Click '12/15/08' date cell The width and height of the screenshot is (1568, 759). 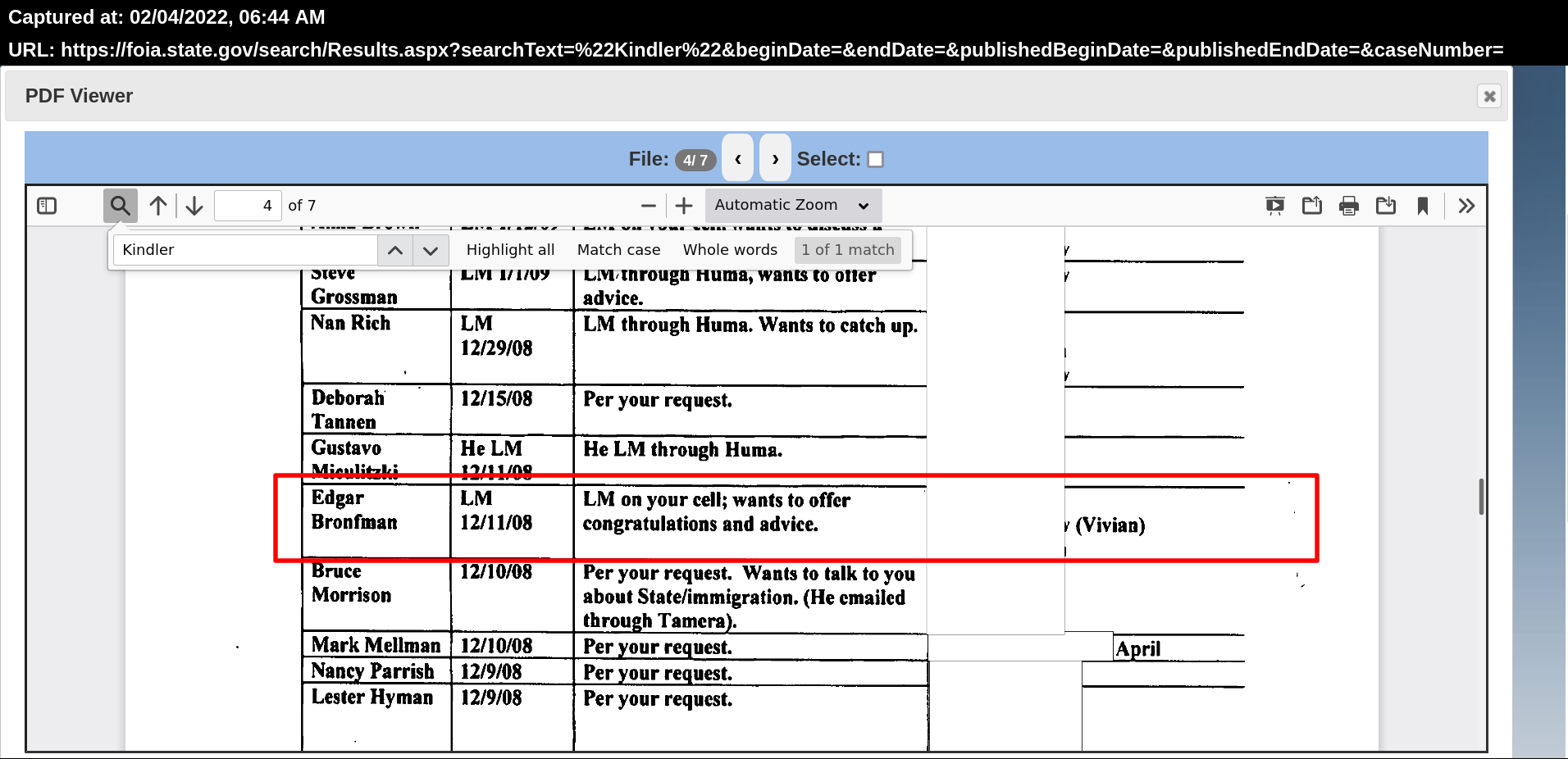(x=512, y=410)
